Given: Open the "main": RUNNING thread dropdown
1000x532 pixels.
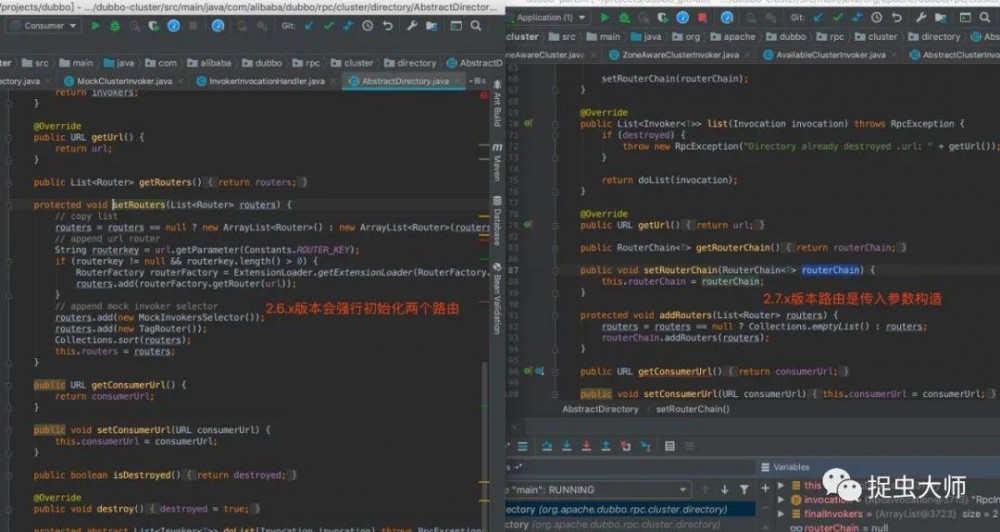Looking at the screenshot, I should pyautogui.click(x=598, y=489).
